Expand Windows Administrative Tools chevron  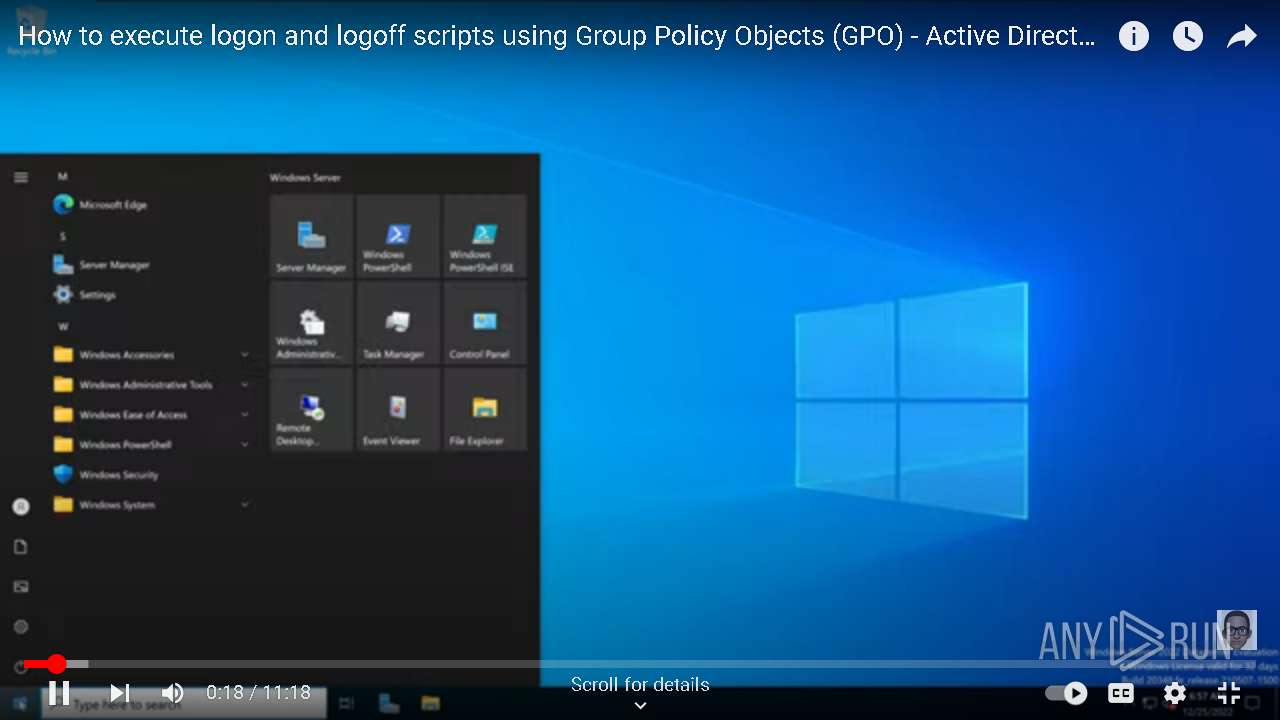click(245, 385)
